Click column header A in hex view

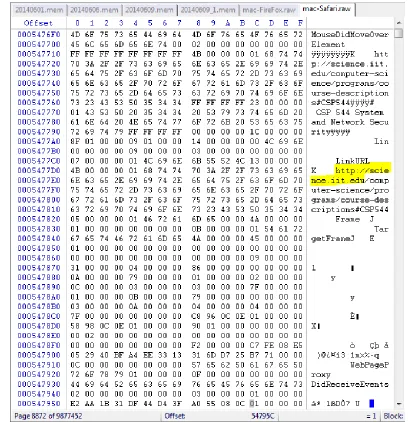point(228,23)
